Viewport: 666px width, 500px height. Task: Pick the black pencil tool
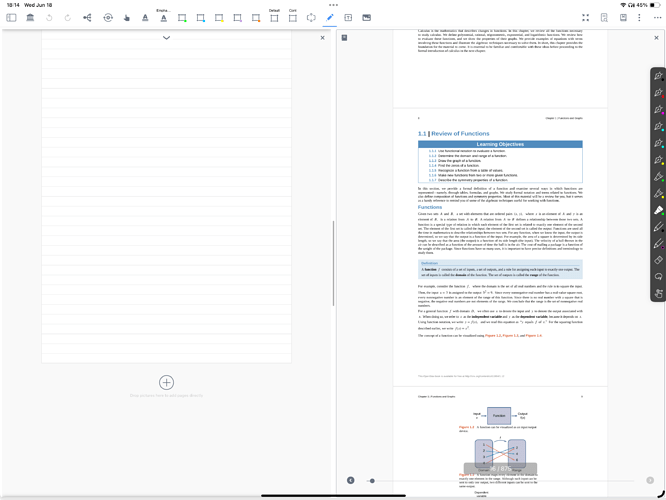[x=658, y=227]
